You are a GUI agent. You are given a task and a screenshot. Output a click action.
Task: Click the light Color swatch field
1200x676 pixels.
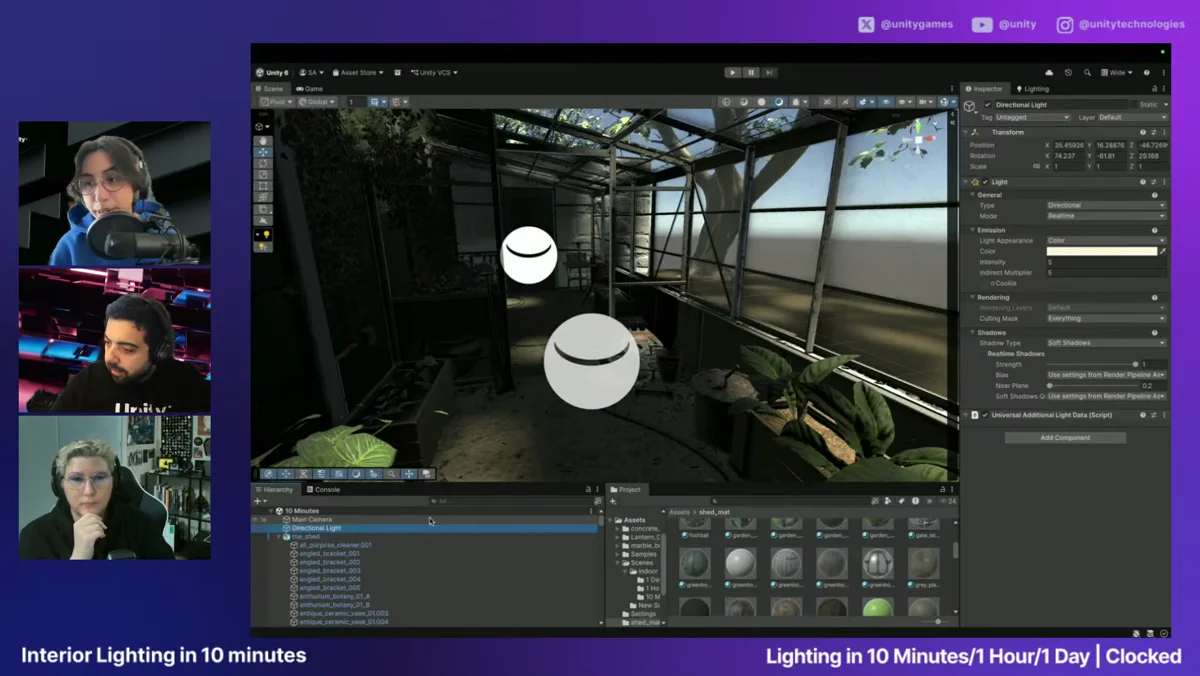[1101, 251]
